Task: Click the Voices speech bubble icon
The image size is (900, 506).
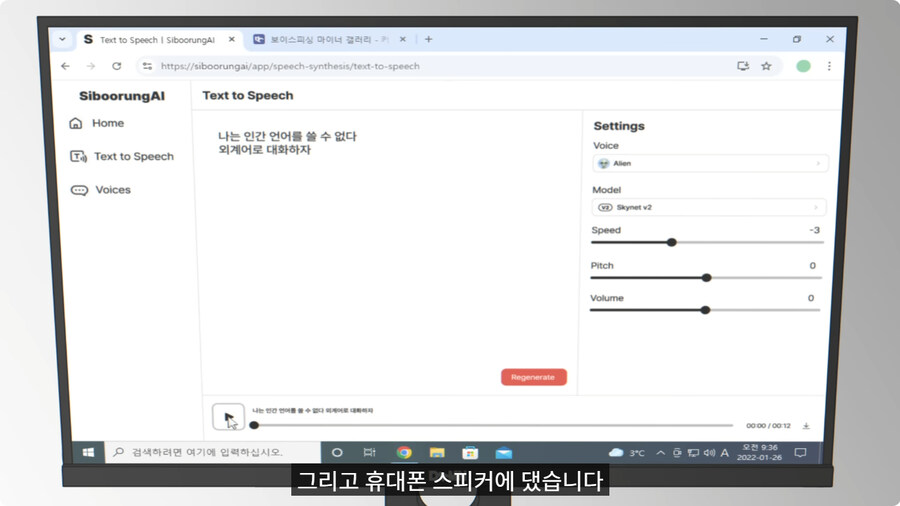Action: pos(79,190)
